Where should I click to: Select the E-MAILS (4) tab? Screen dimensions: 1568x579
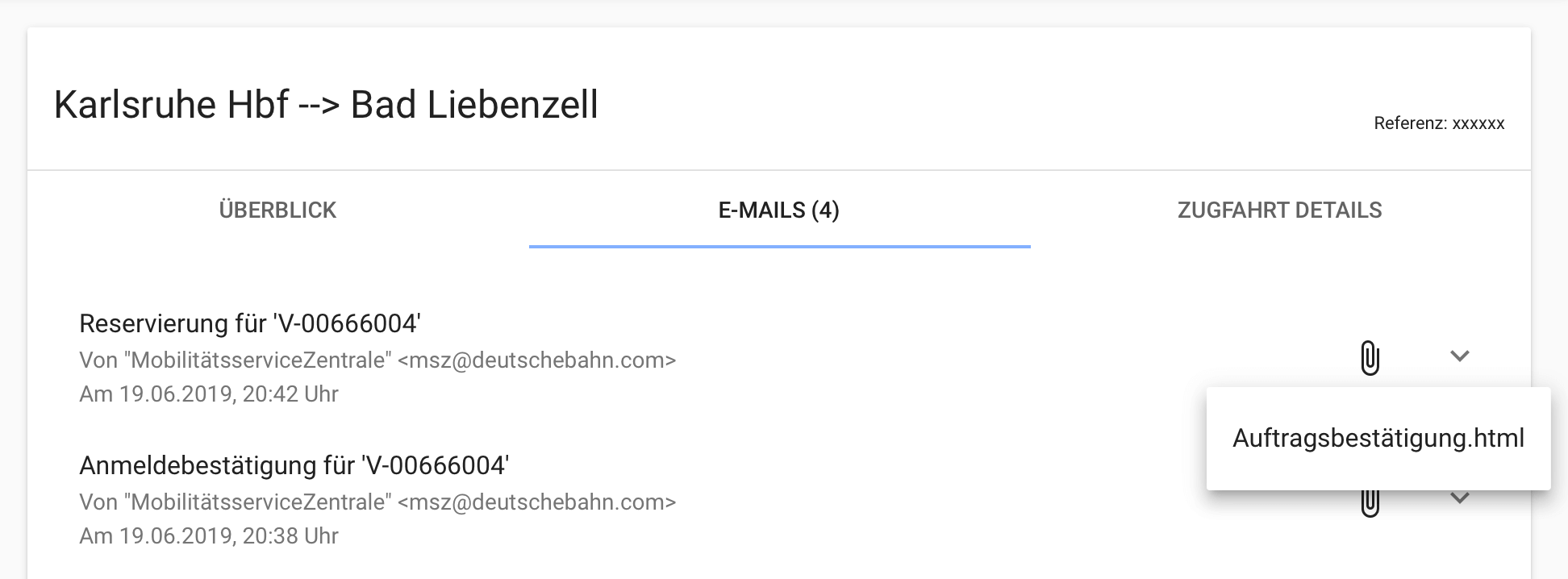click(779, 210)
